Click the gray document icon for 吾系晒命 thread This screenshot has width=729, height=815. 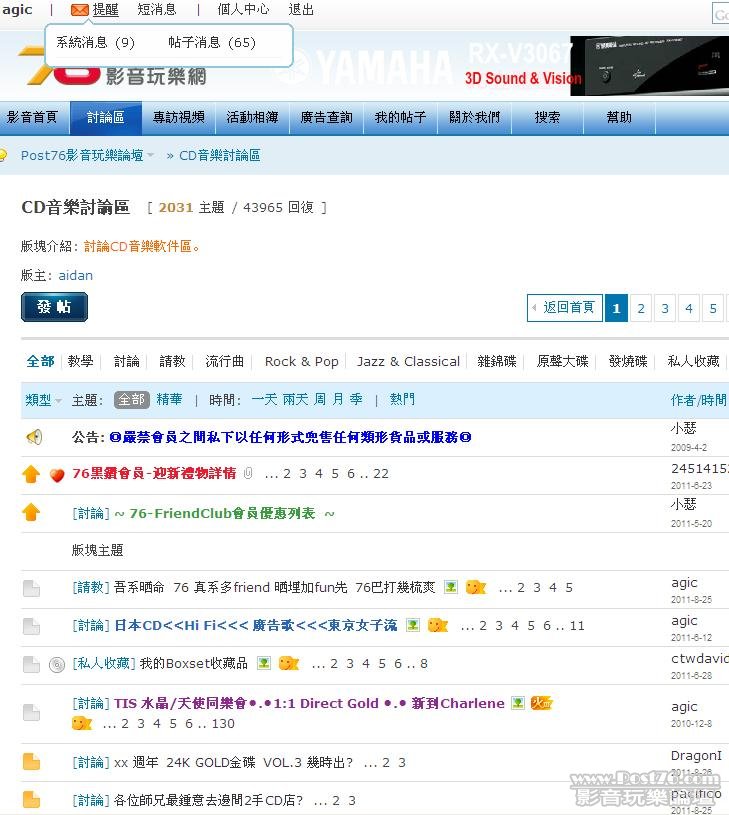[x=32, y=588]
